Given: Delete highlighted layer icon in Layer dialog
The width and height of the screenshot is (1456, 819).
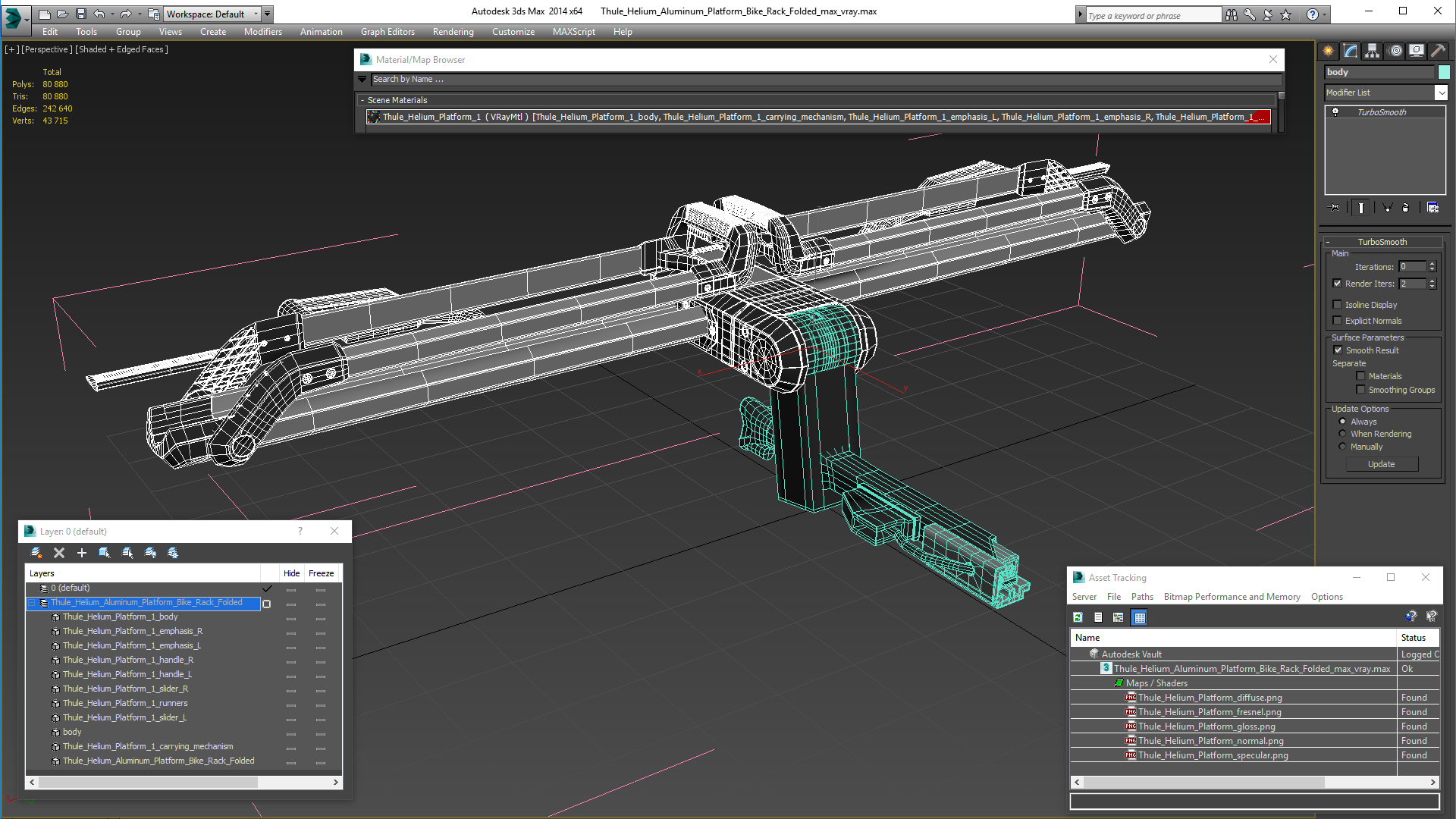Looking at the screenshot, I should tap(59, 553).
